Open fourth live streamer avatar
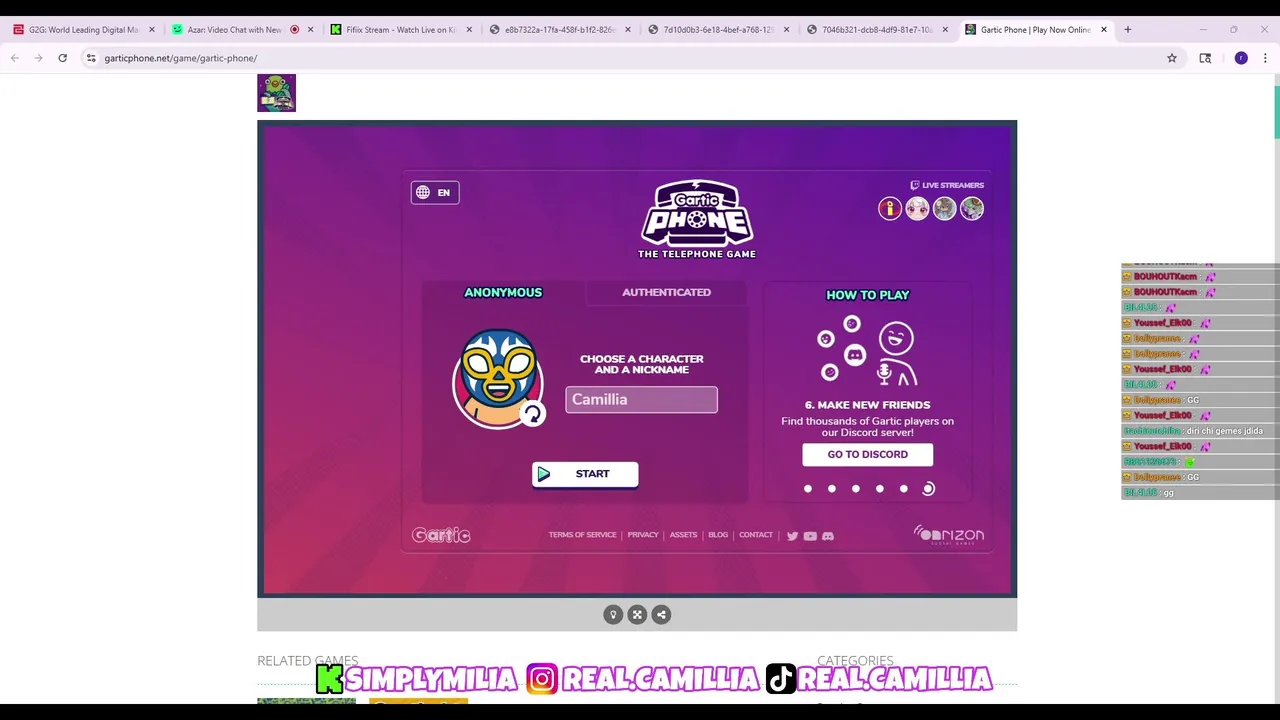1280x720 pixels. click(x=971, y=208)
